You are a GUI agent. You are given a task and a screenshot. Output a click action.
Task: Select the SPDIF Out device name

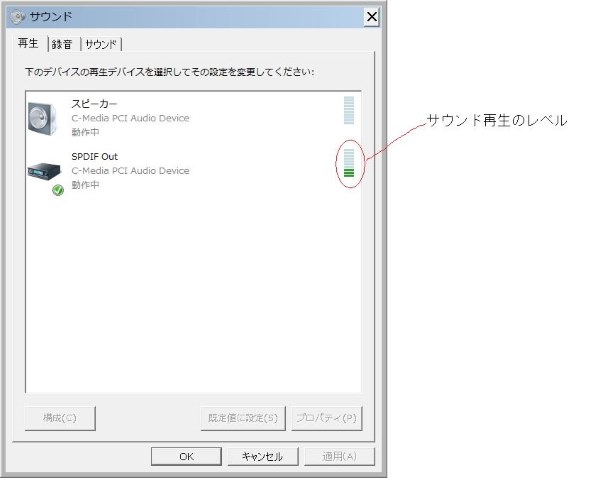95,157
